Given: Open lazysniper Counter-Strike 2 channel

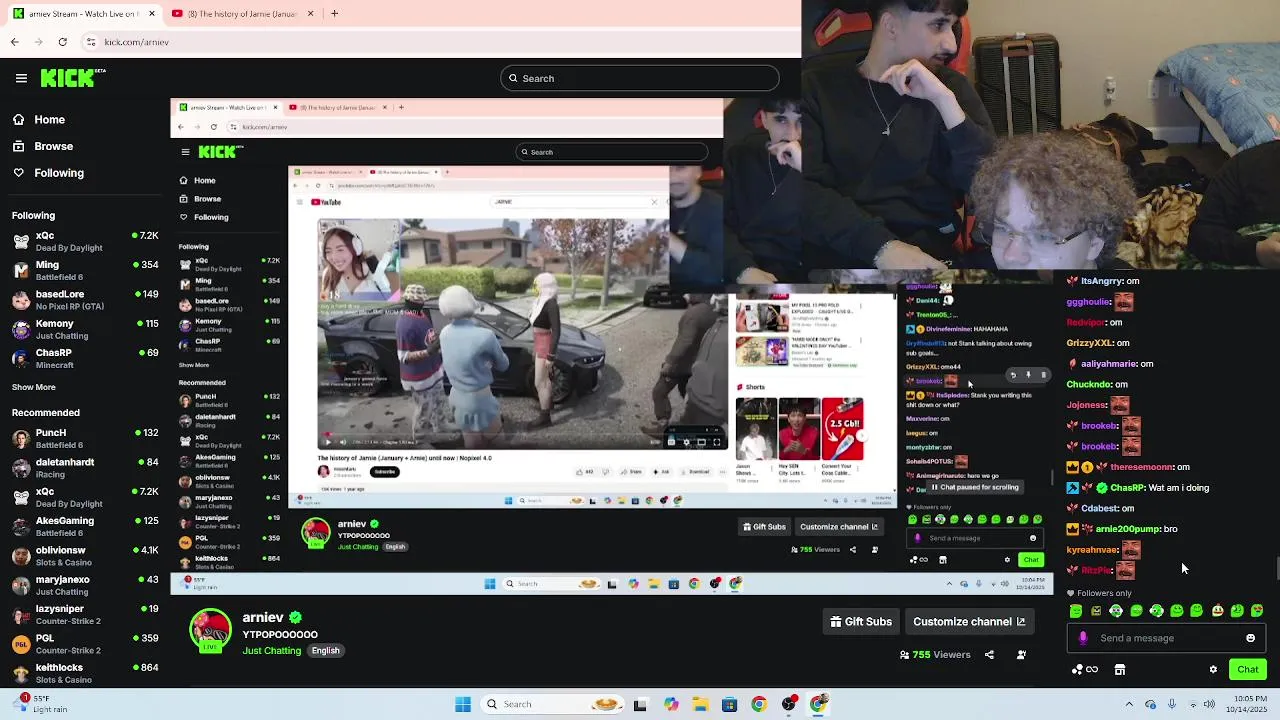Looking at the screenshot, I should coord(84,614).
